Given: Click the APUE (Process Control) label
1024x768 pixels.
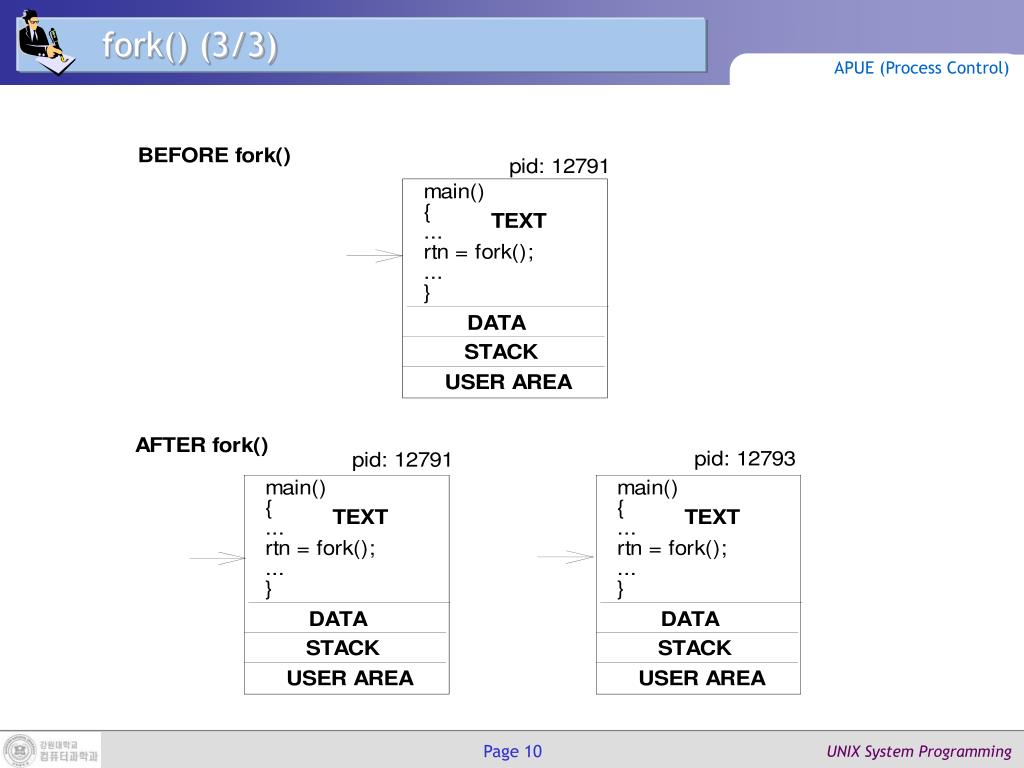Looking at the screenshot, I should click(x=921, y=68).
